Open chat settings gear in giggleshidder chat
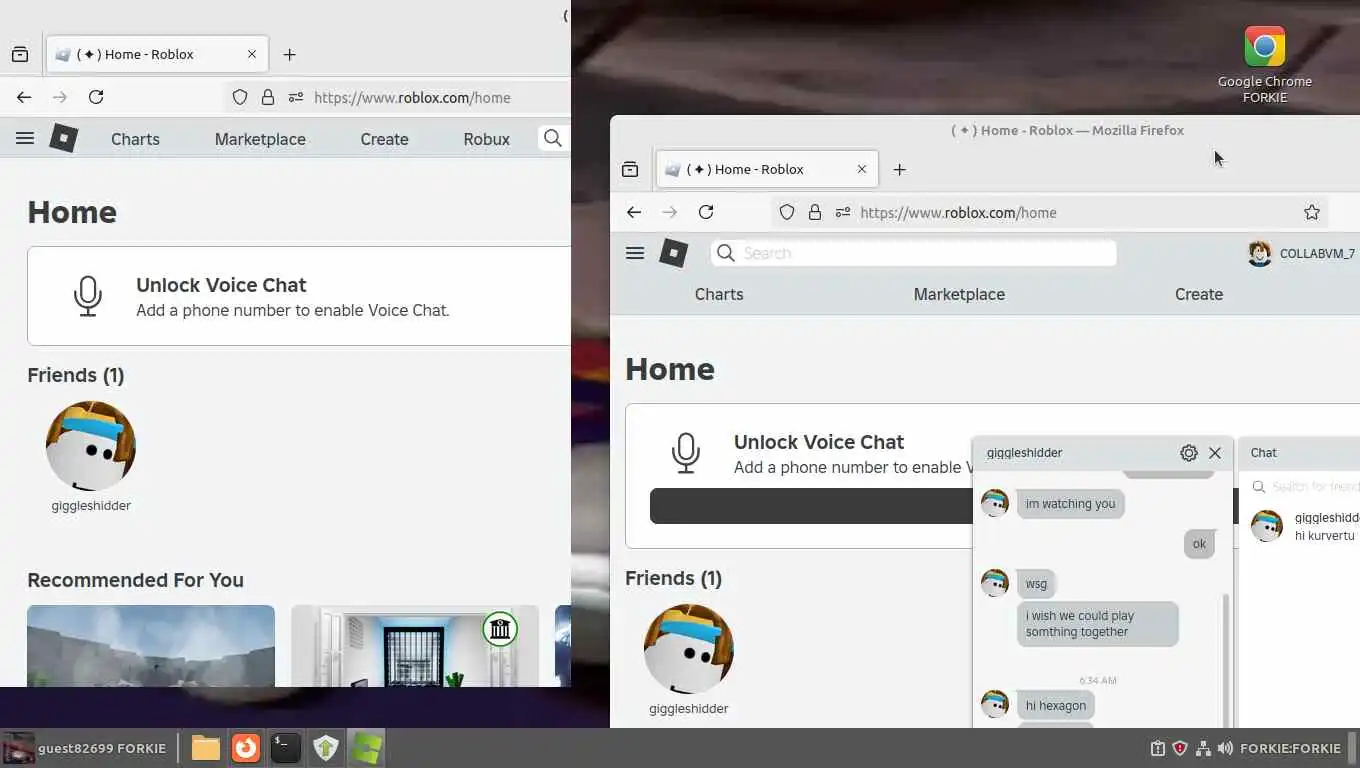1360x768 pixels. (1189, 453)
